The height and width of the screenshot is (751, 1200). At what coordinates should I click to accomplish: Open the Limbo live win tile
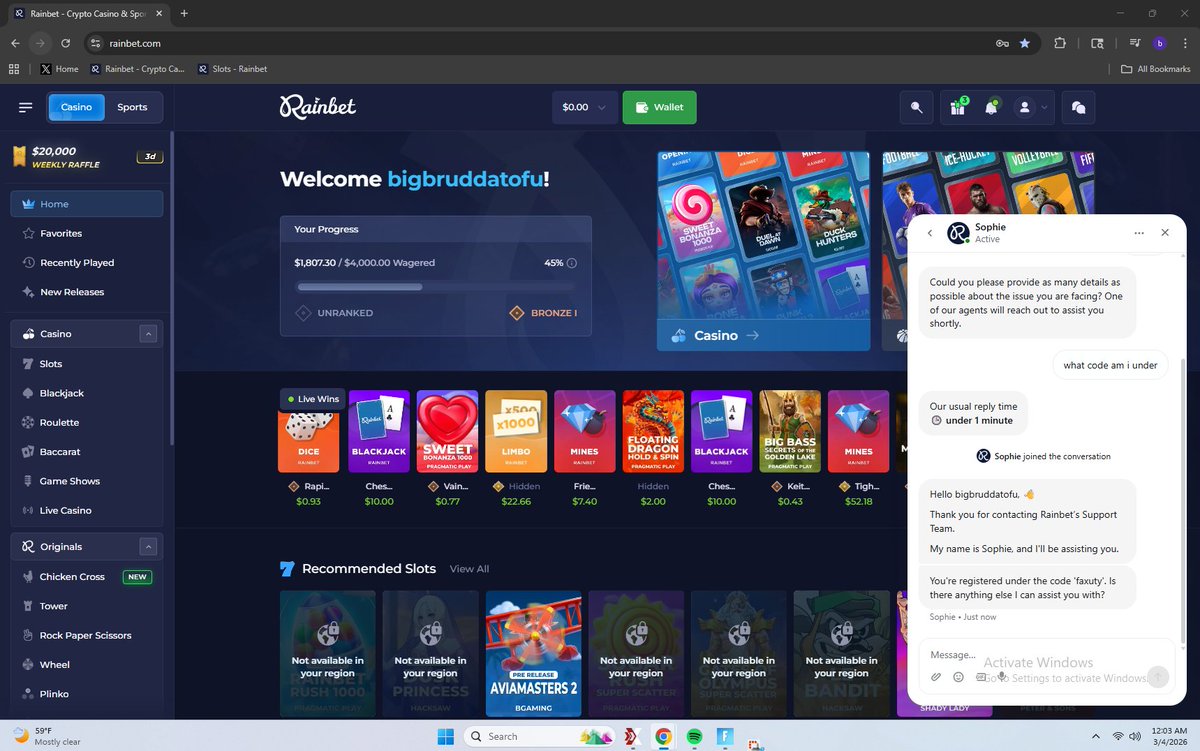coord(516,431)
